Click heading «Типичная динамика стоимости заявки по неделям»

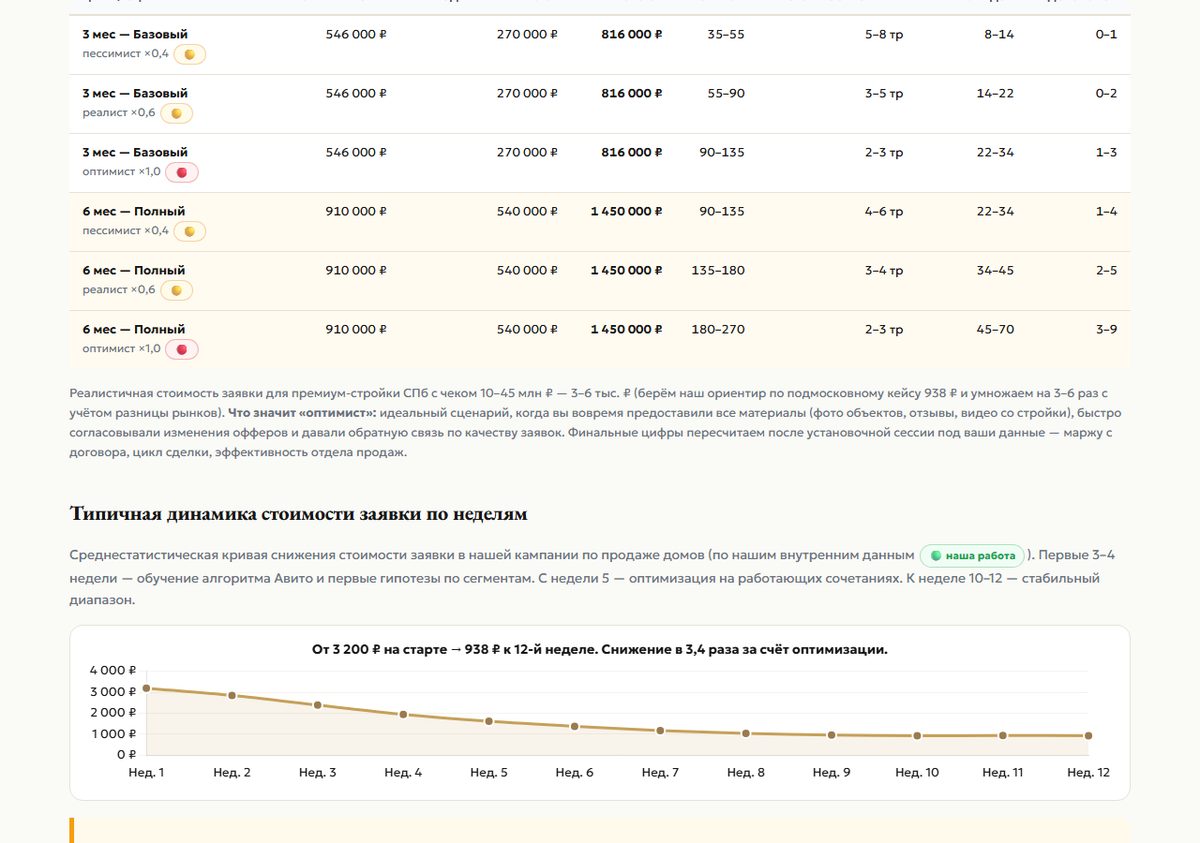coord(298,514)
